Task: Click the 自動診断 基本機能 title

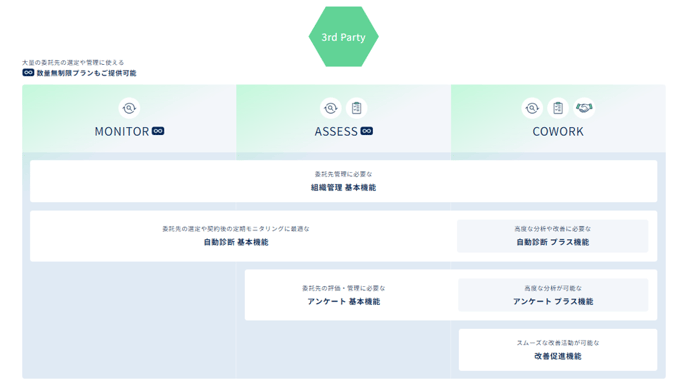Action: [236, 242]
